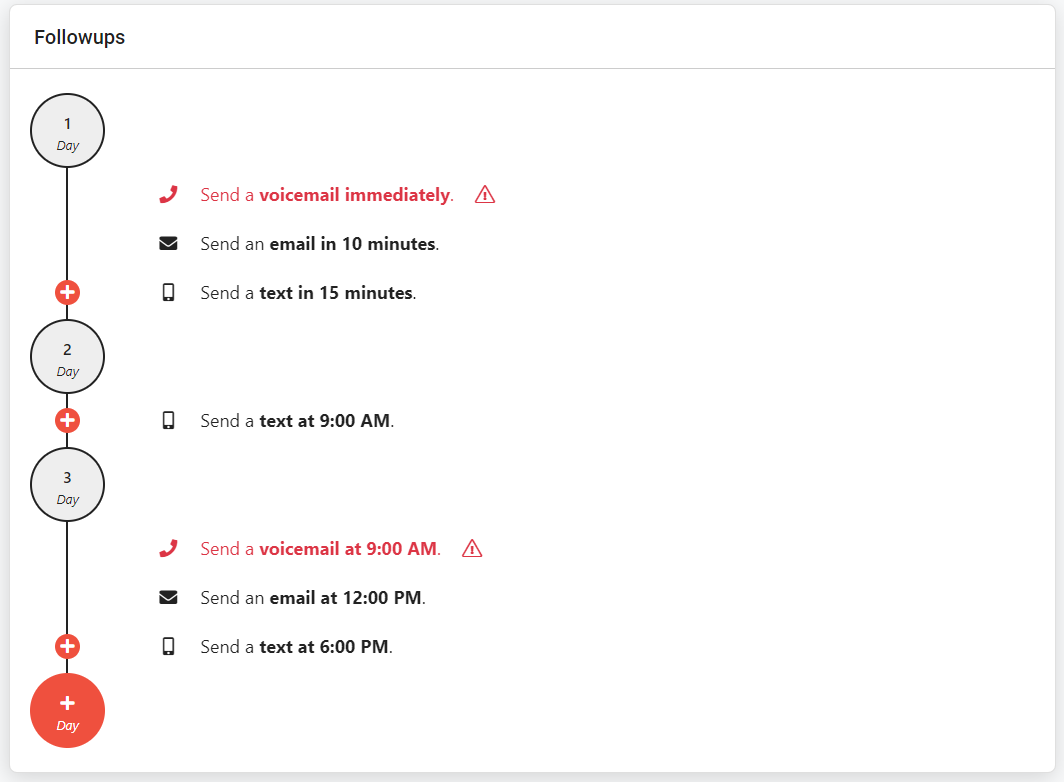Viewport: 1064px width, 782px height.
Task: Open Day 2 'Send a text at 9:00 AM'
Action: pyautogui.click(x=297, y=421)
